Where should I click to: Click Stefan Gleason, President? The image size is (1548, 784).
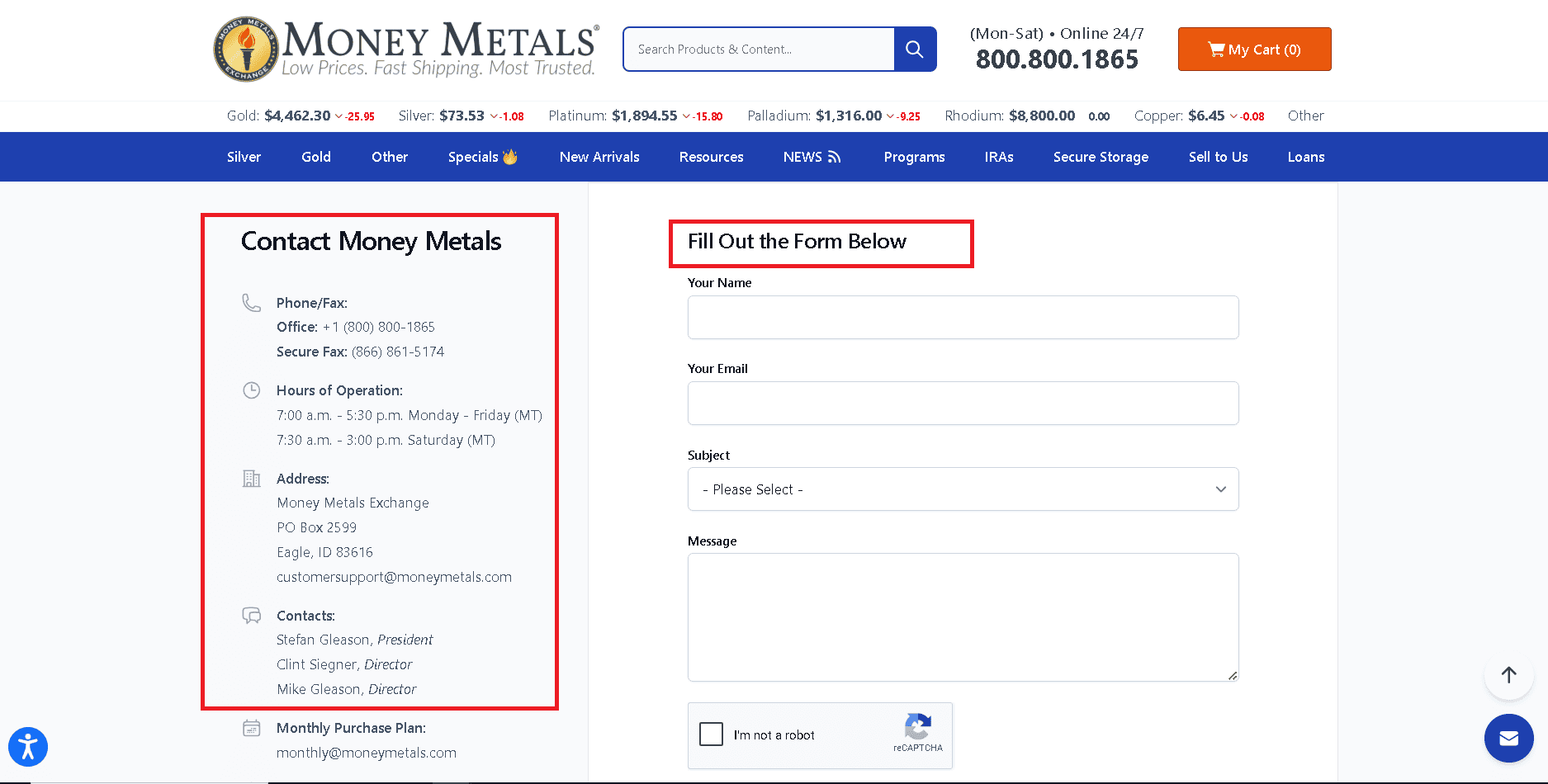click(354, 640)
